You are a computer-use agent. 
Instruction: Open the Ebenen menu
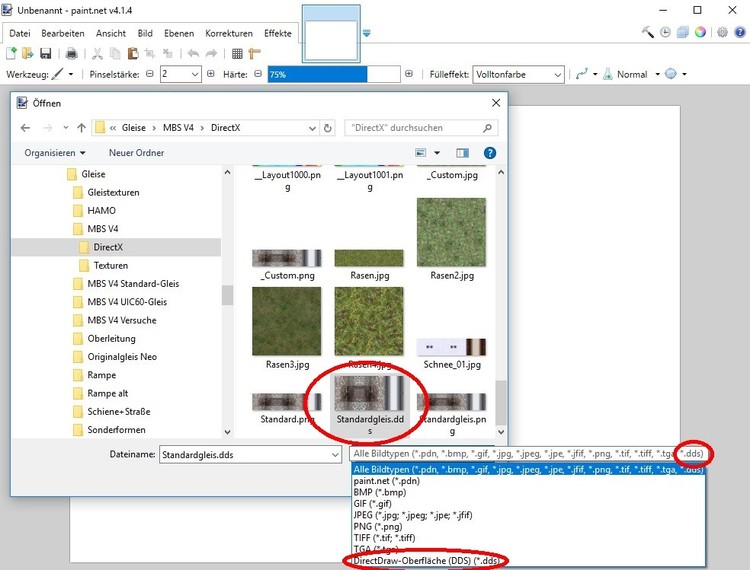tap(179, 33)
